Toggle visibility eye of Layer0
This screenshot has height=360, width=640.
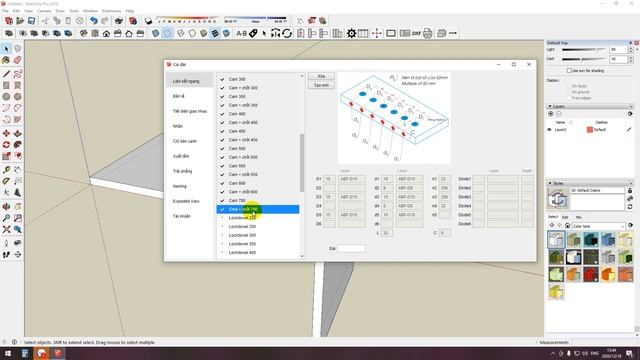549,130
